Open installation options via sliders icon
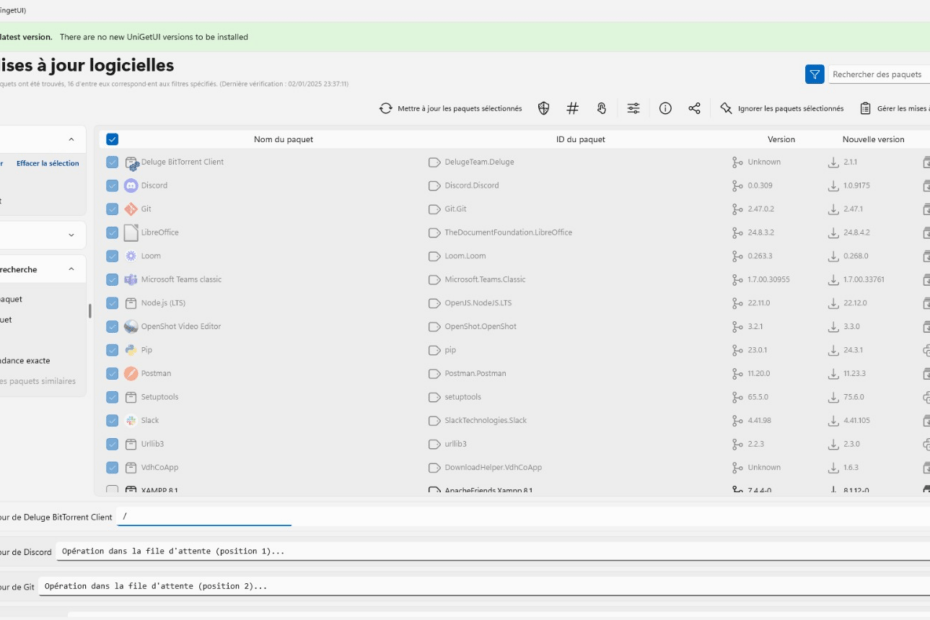The width and height of the screenshot is (930, 620). pyautogui.click(x=634, y=108)
